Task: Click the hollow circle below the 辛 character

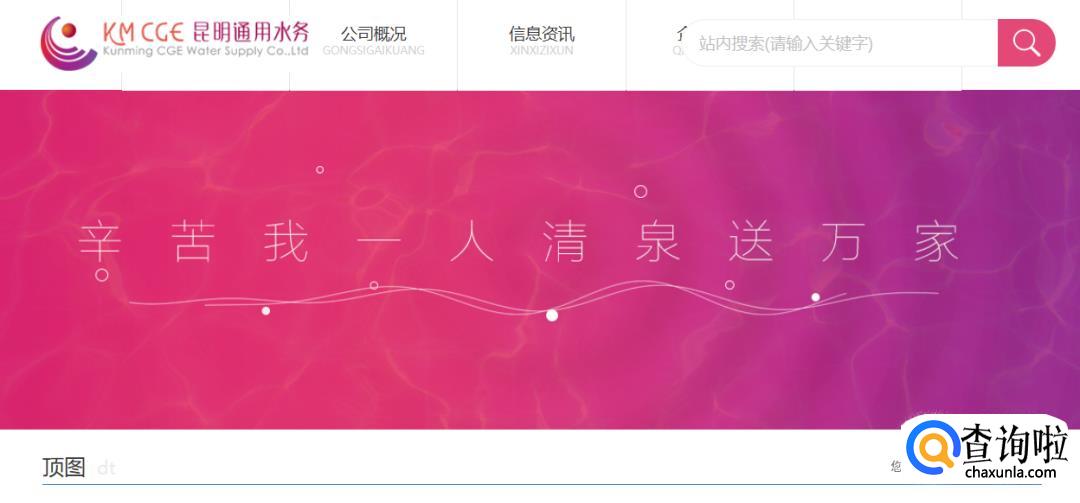Action: (x=102, y=275)
